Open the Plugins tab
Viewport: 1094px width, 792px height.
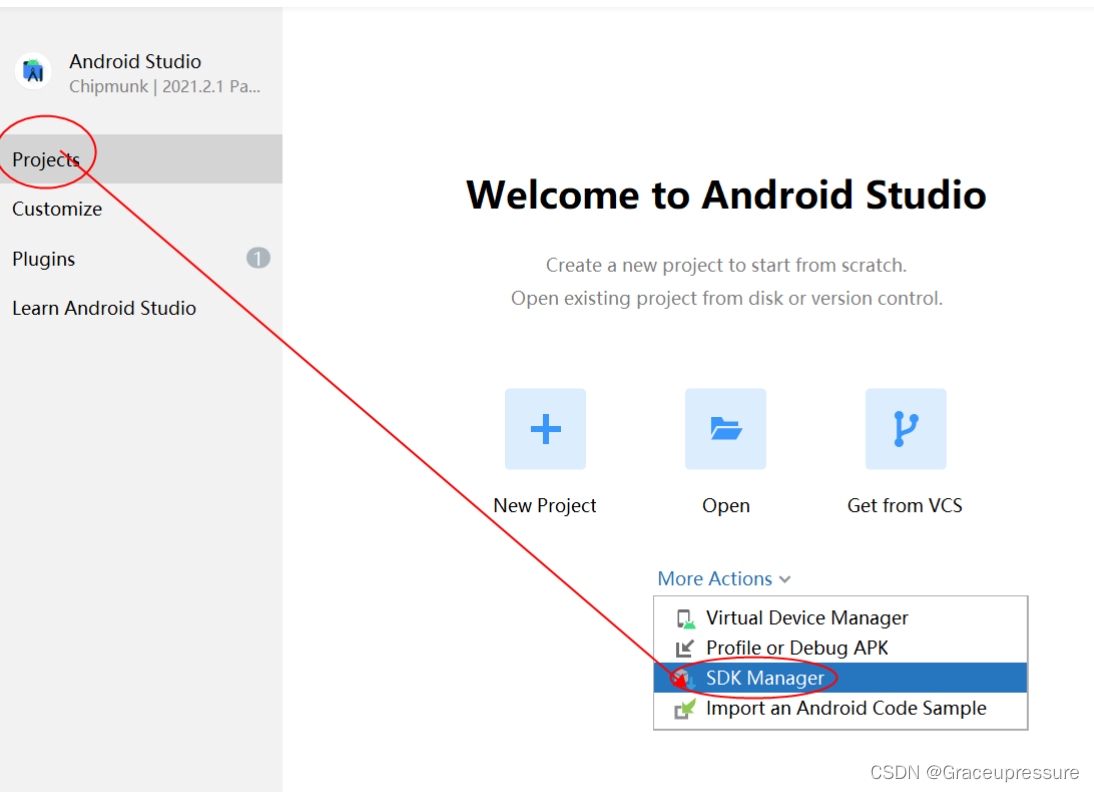(141, 258)
